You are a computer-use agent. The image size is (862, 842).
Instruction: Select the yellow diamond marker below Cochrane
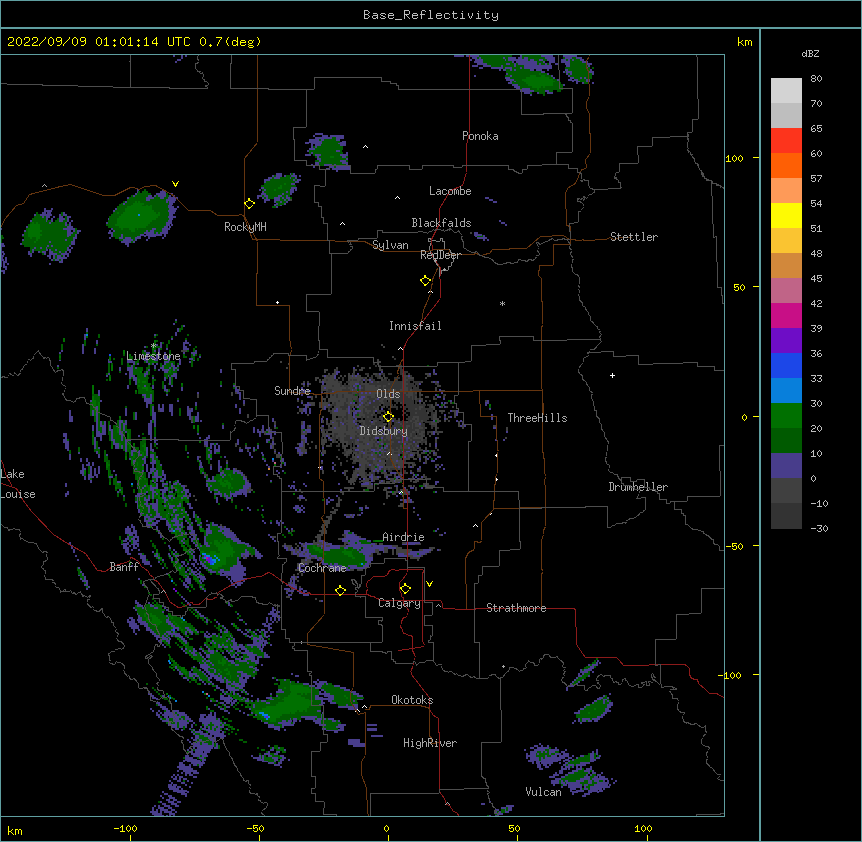[340, 590]
